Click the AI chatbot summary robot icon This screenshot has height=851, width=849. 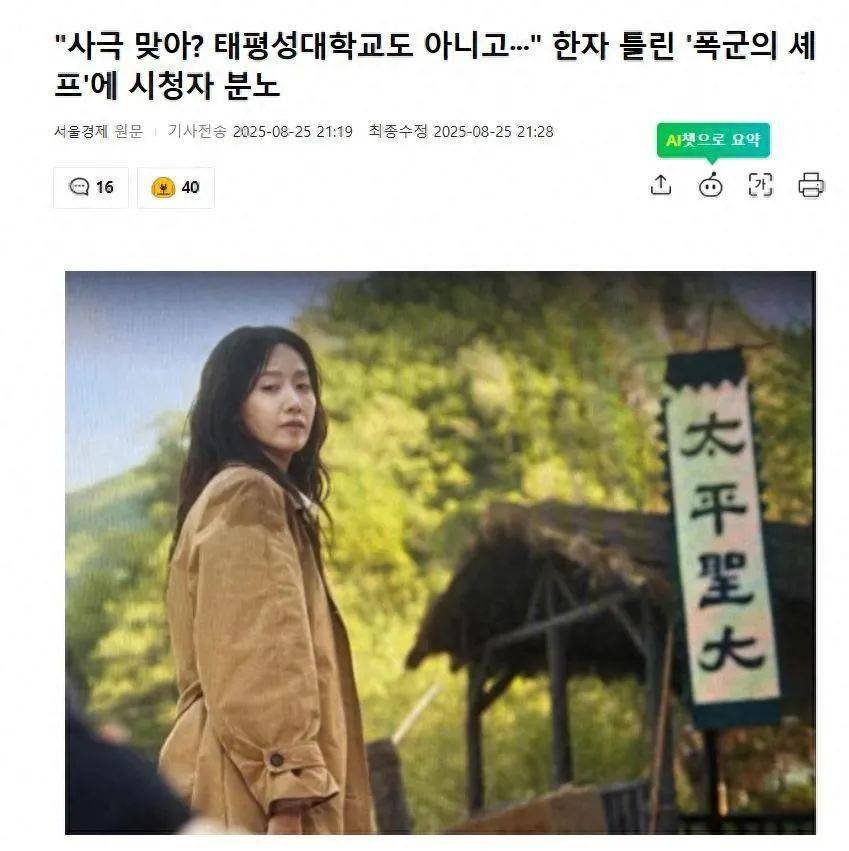click(711, 185)
